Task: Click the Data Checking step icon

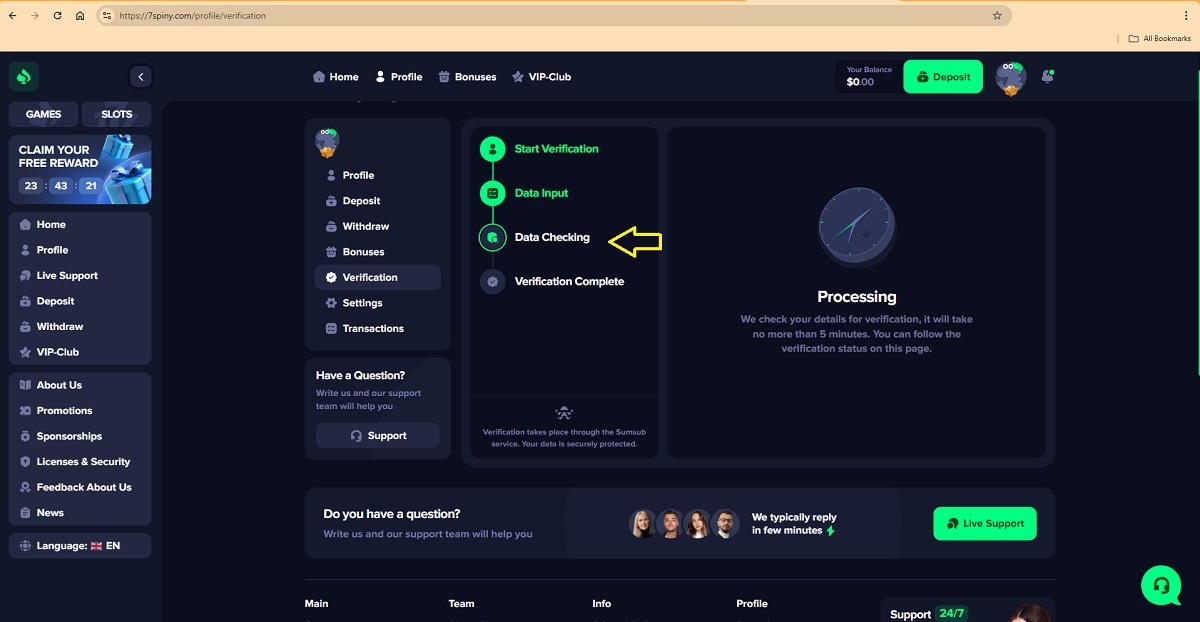Action: (x=492, y=238)
